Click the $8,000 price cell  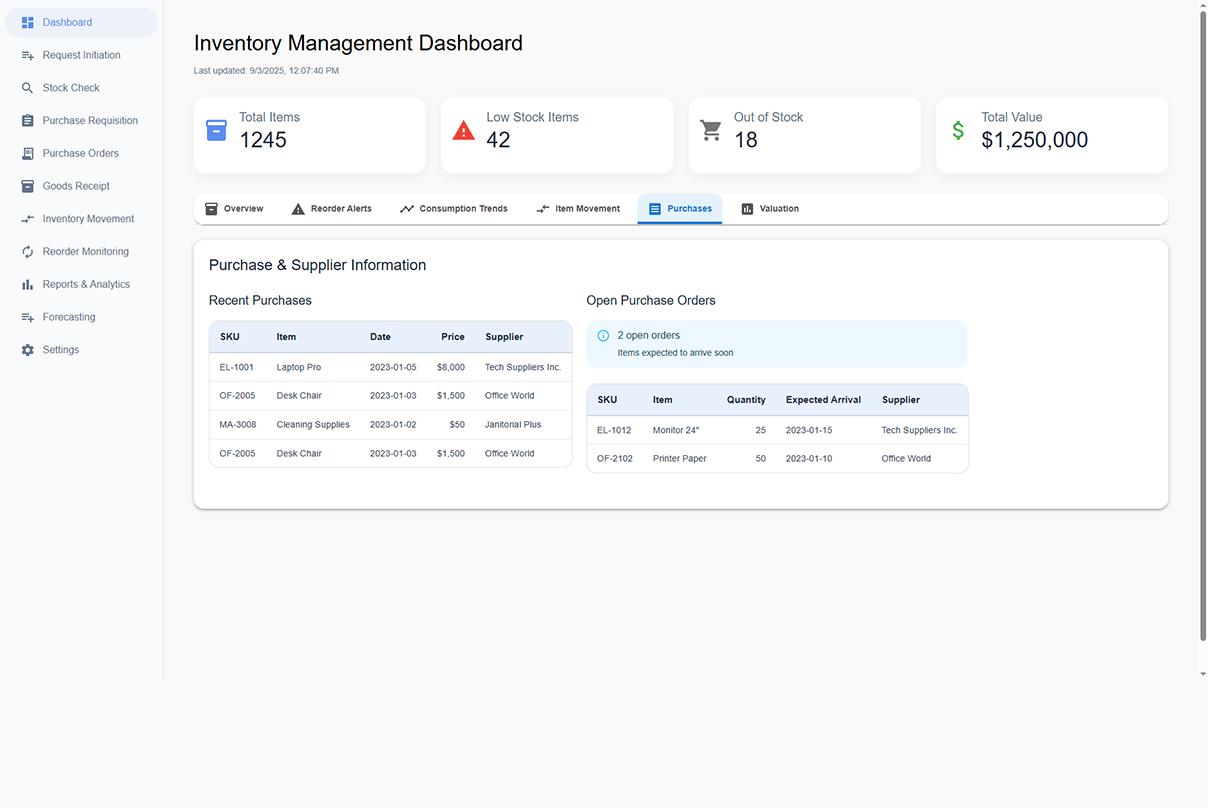451,368
